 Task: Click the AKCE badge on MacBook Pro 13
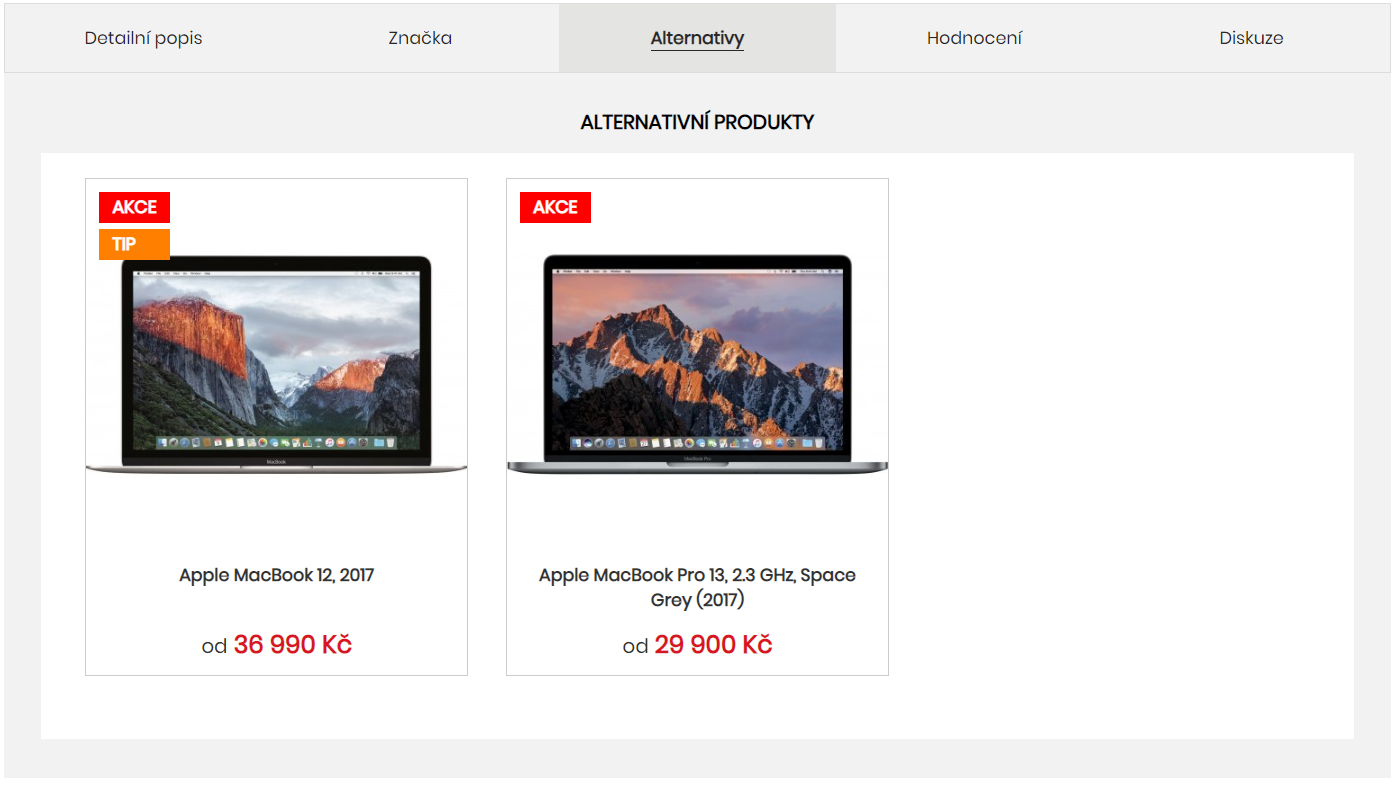[555, 207]
